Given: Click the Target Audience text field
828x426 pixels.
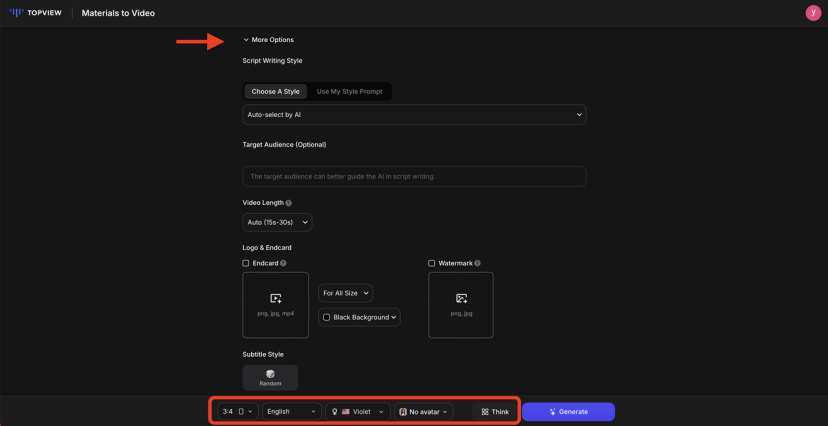Looking at the screenshot, I should [x=414, y=176].
